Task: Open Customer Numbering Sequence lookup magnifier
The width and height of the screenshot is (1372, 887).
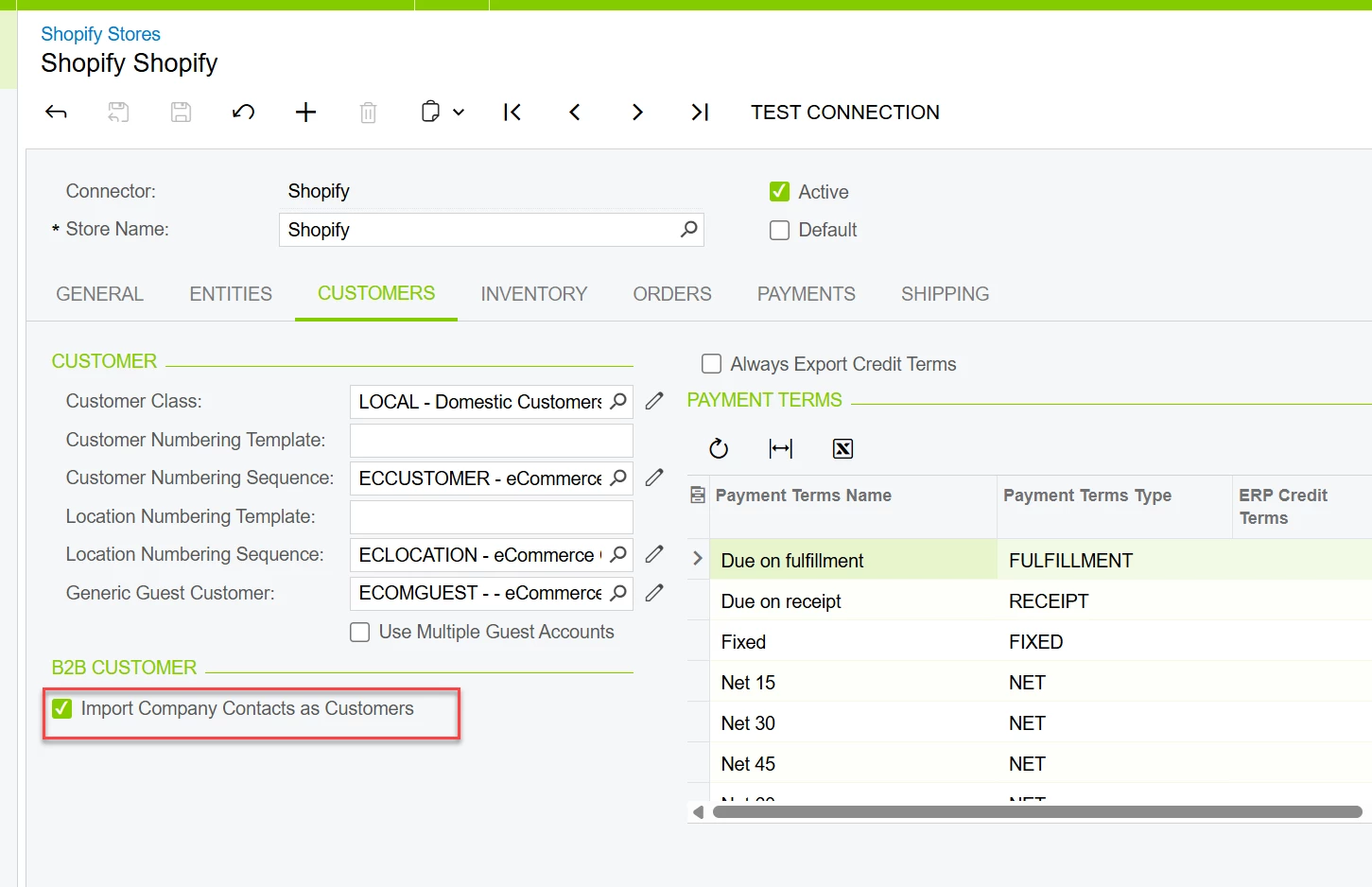Action: [618, 478]
